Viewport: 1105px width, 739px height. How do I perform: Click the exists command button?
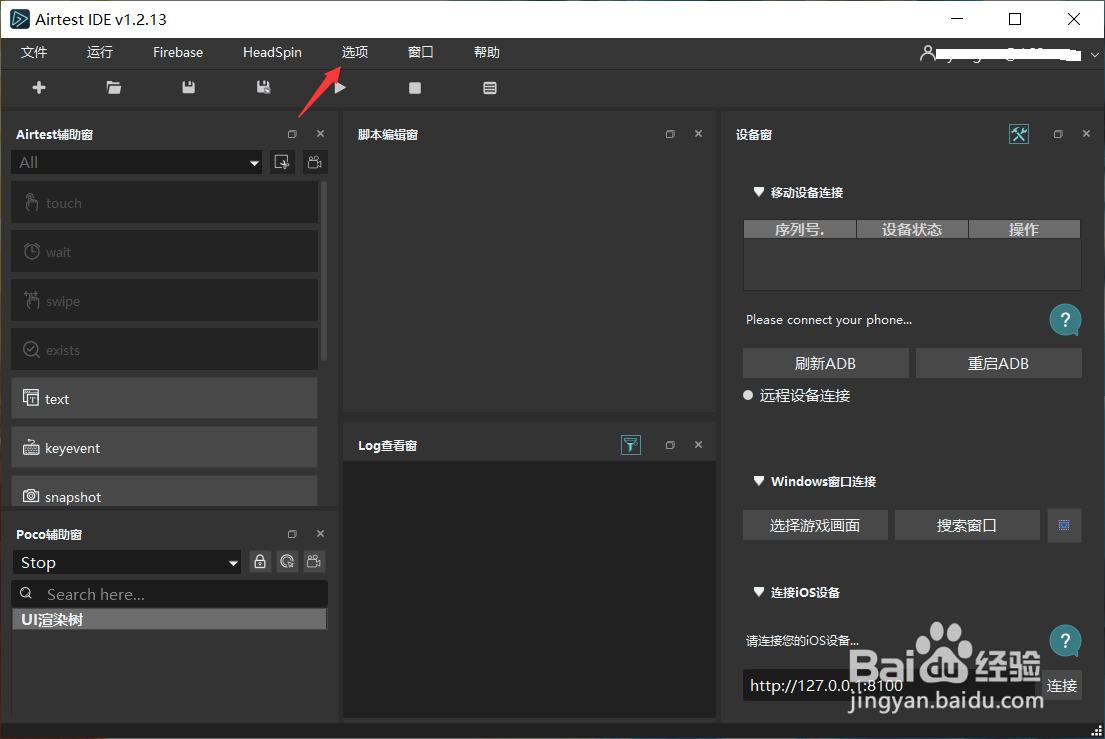(x=164, y=349)
